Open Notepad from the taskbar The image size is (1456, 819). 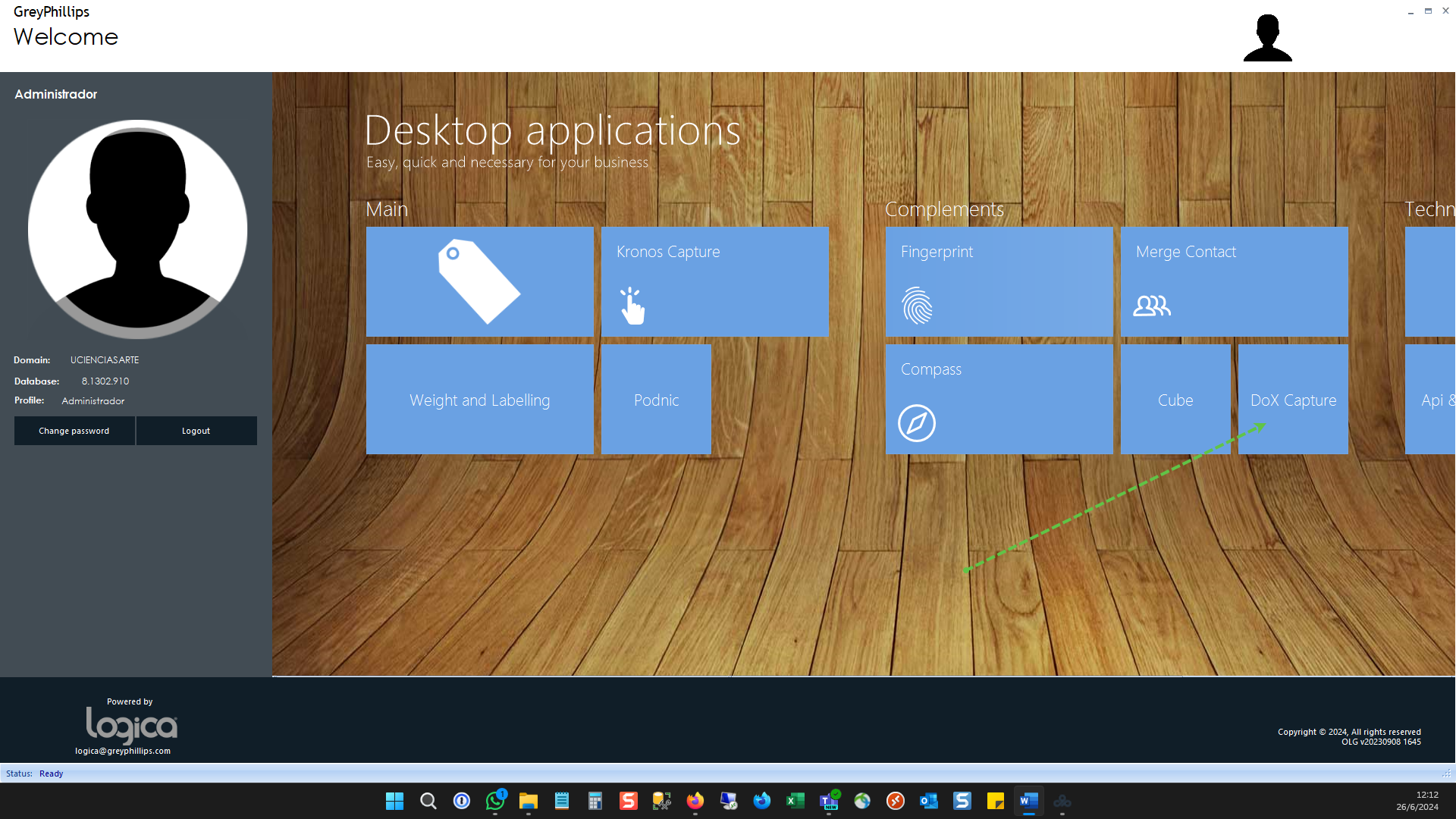coord(562,801)
